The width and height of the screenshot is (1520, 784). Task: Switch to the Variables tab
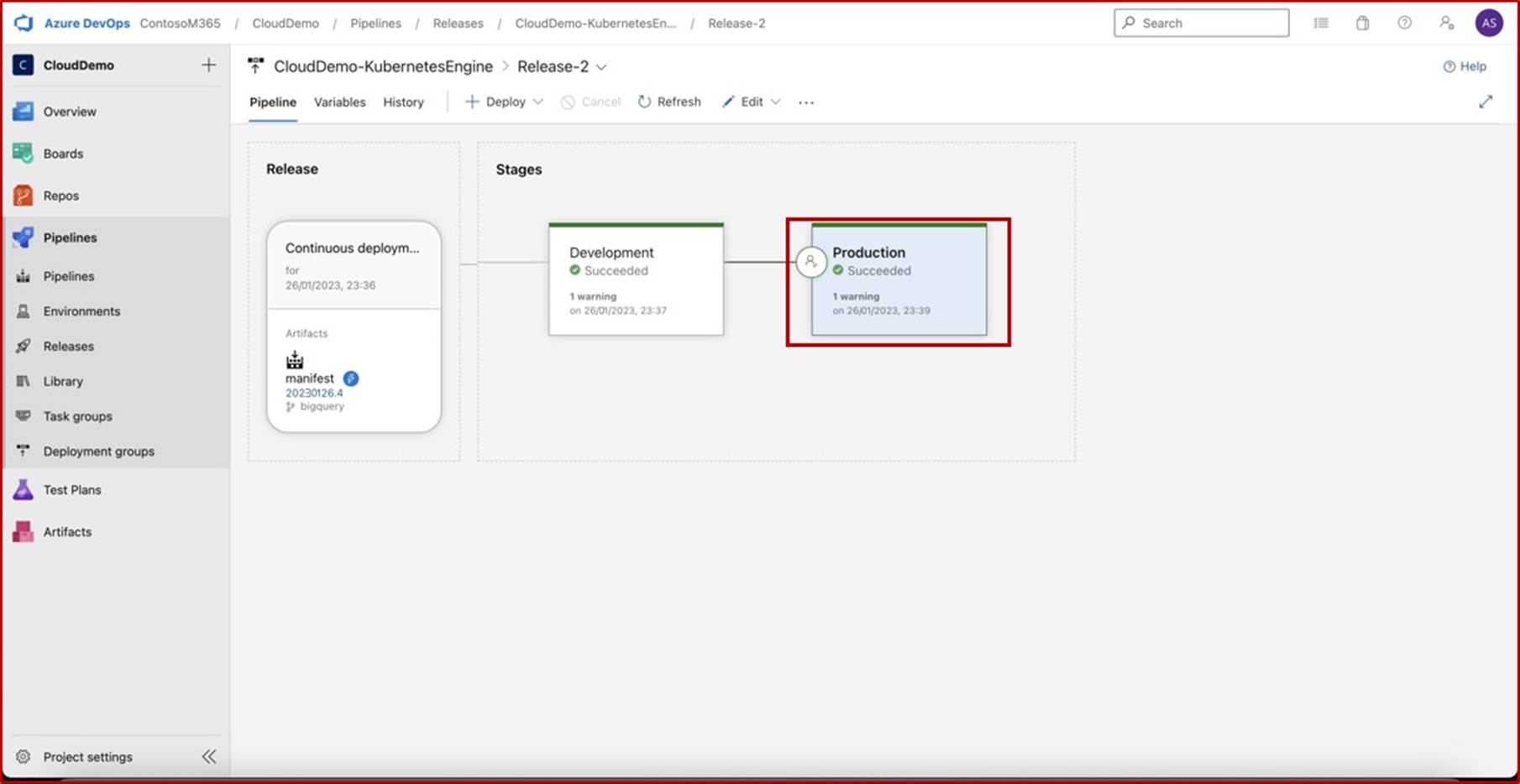339,102
